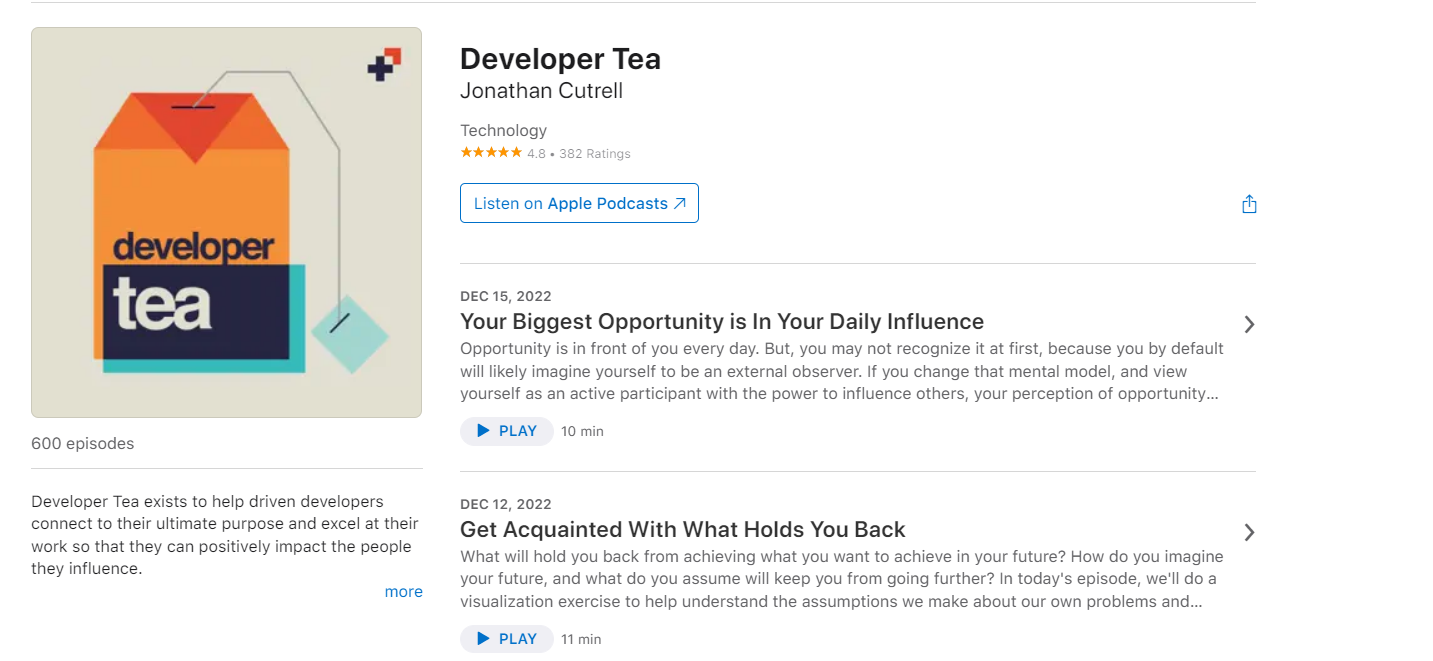The image size is (1433, 661).
Task: Open Get Acquainted With What Holds You Back
Action: click(682, 529)
